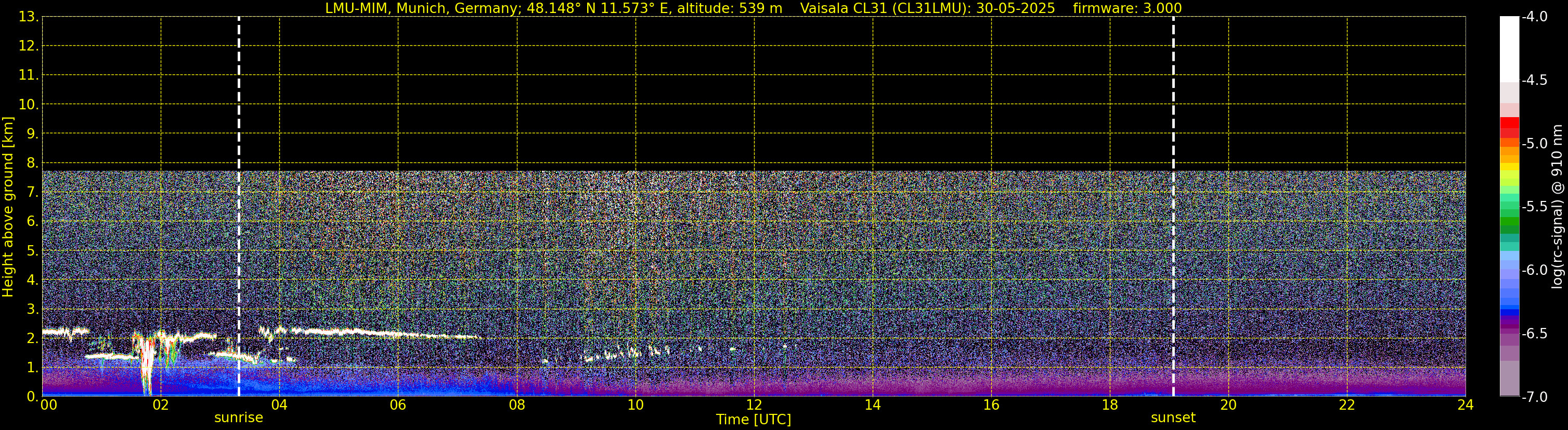Select the "Height above ground [km]" axis label
This screenshot has width=1568, height=430.
pyautogui.click(x=8, y=207)
